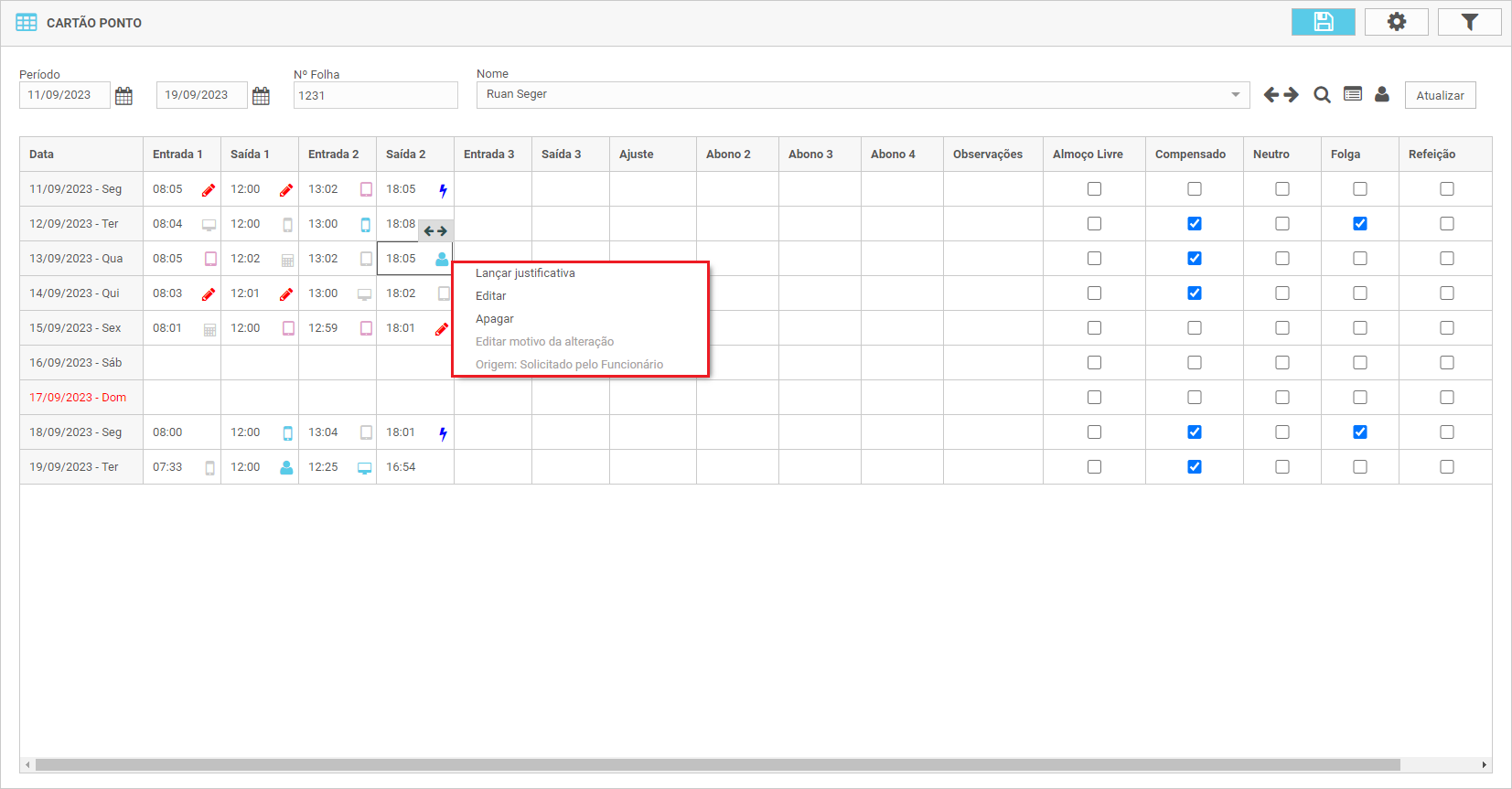
Task: Expand the Nome dropdown showing Ruan Seger
Action: click(x=1235, y=95)
